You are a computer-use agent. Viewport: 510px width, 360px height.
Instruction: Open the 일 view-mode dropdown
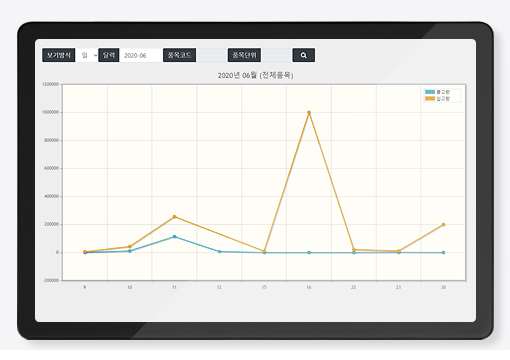pos(87,55)
